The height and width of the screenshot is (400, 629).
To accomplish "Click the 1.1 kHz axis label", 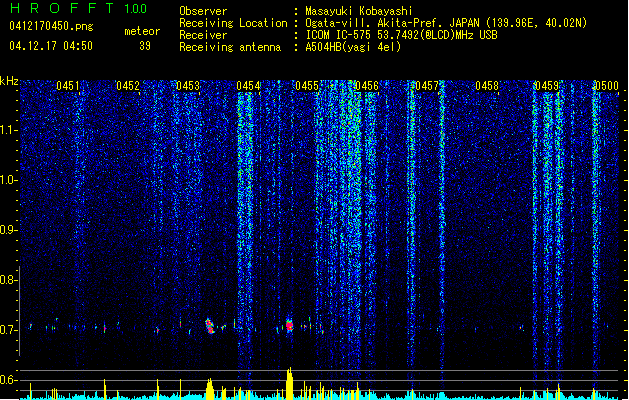I will [9, 130].
